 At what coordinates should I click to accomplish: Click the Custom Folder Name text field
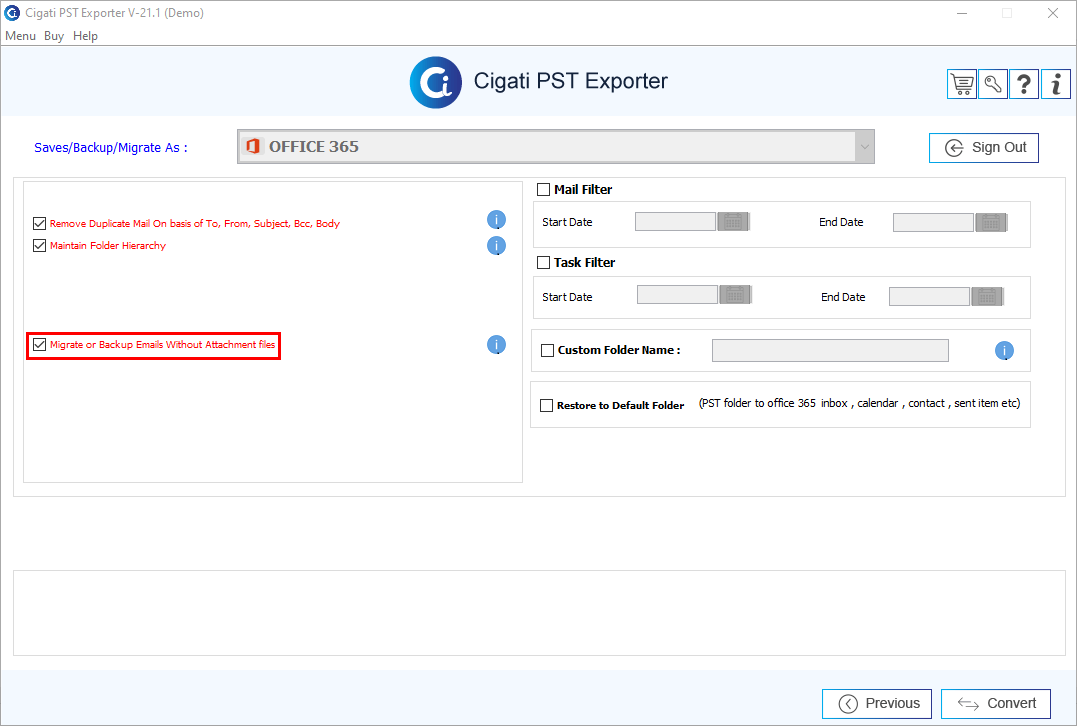tap(830, 350)
